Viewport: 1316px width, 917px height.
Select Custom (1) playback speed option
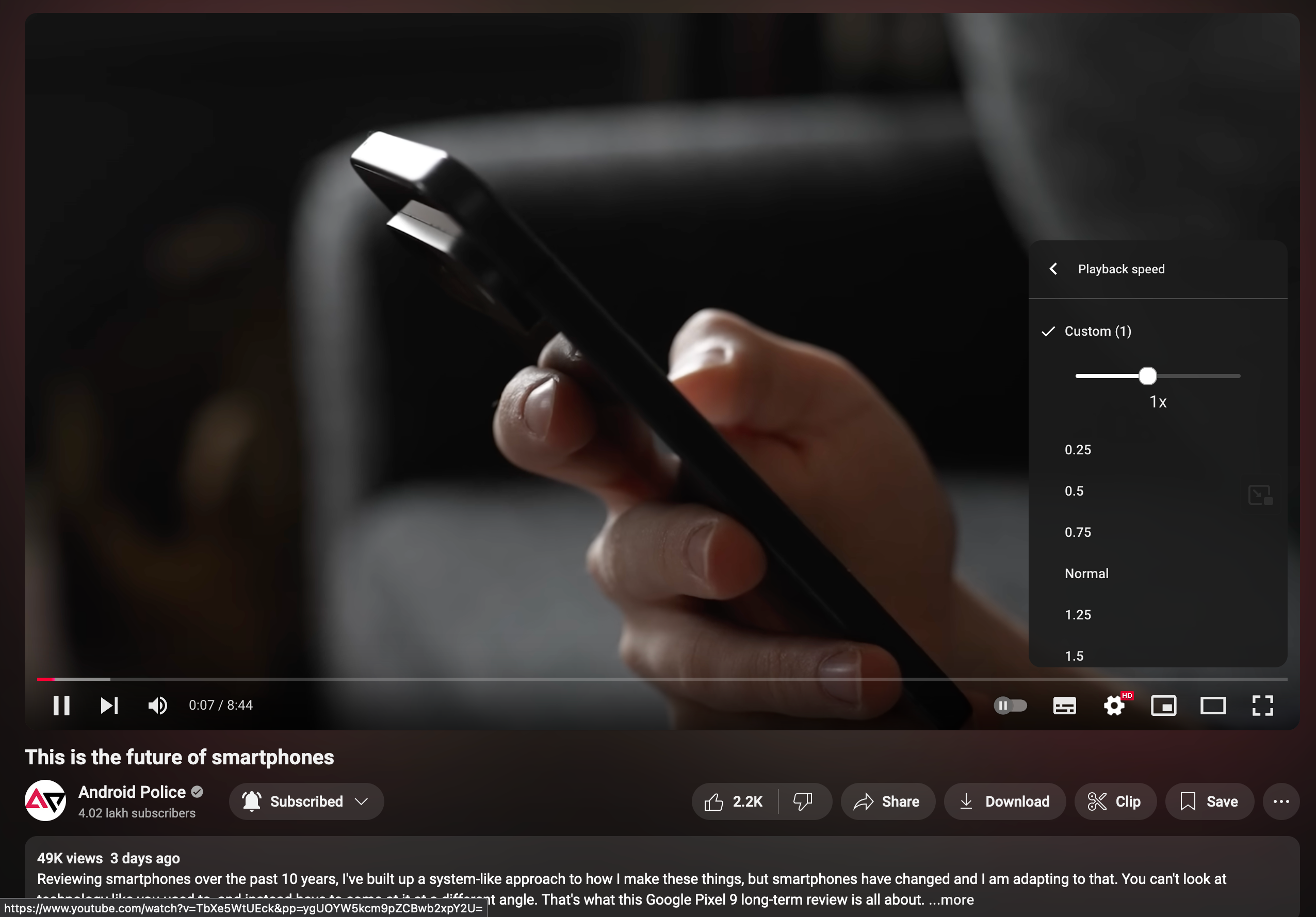tap(1098, 331)
